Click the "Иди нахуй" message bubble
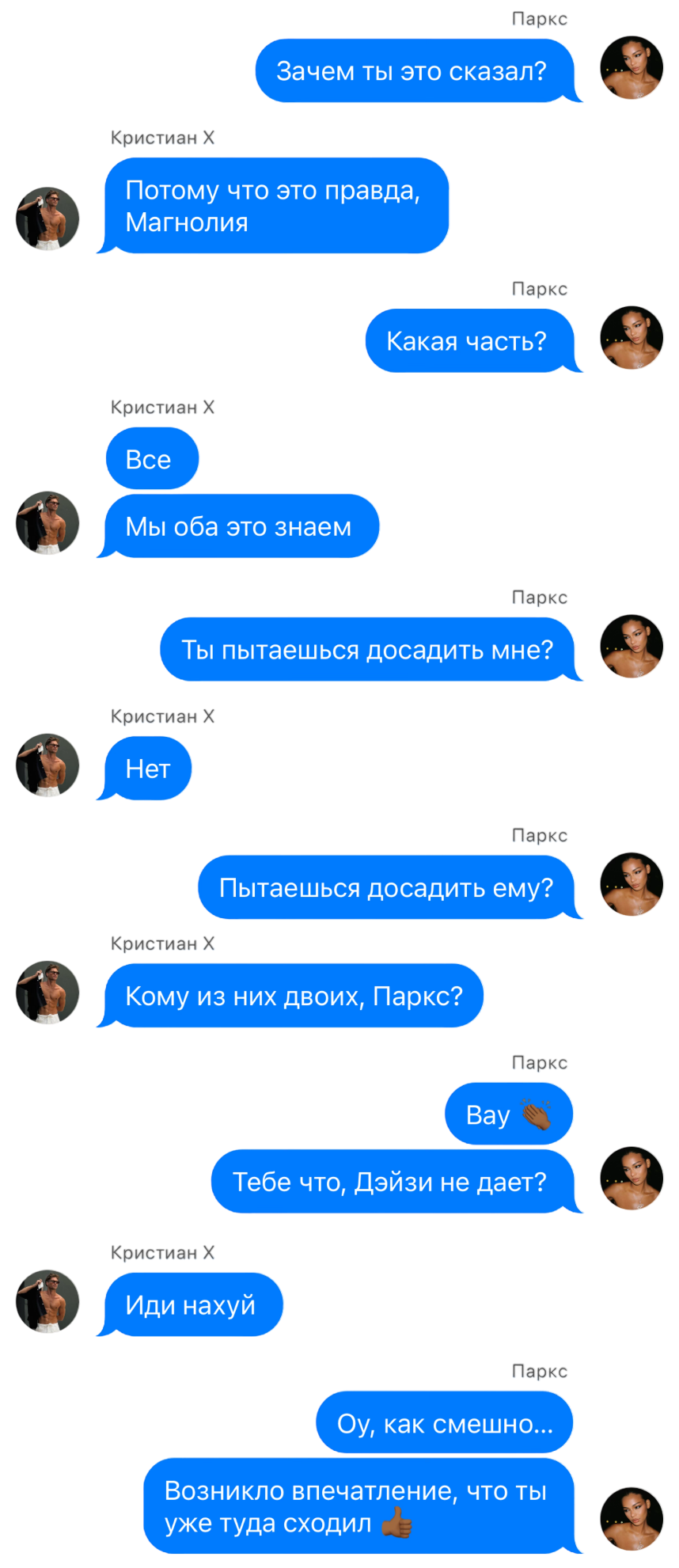Viewport: 679px width, 1568px height. [x=190, y=1304]
